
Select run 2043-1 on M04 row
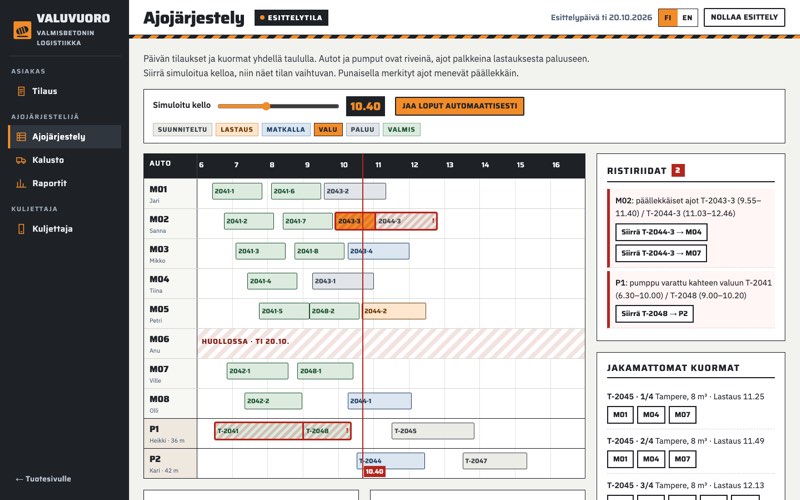point(343,281)
